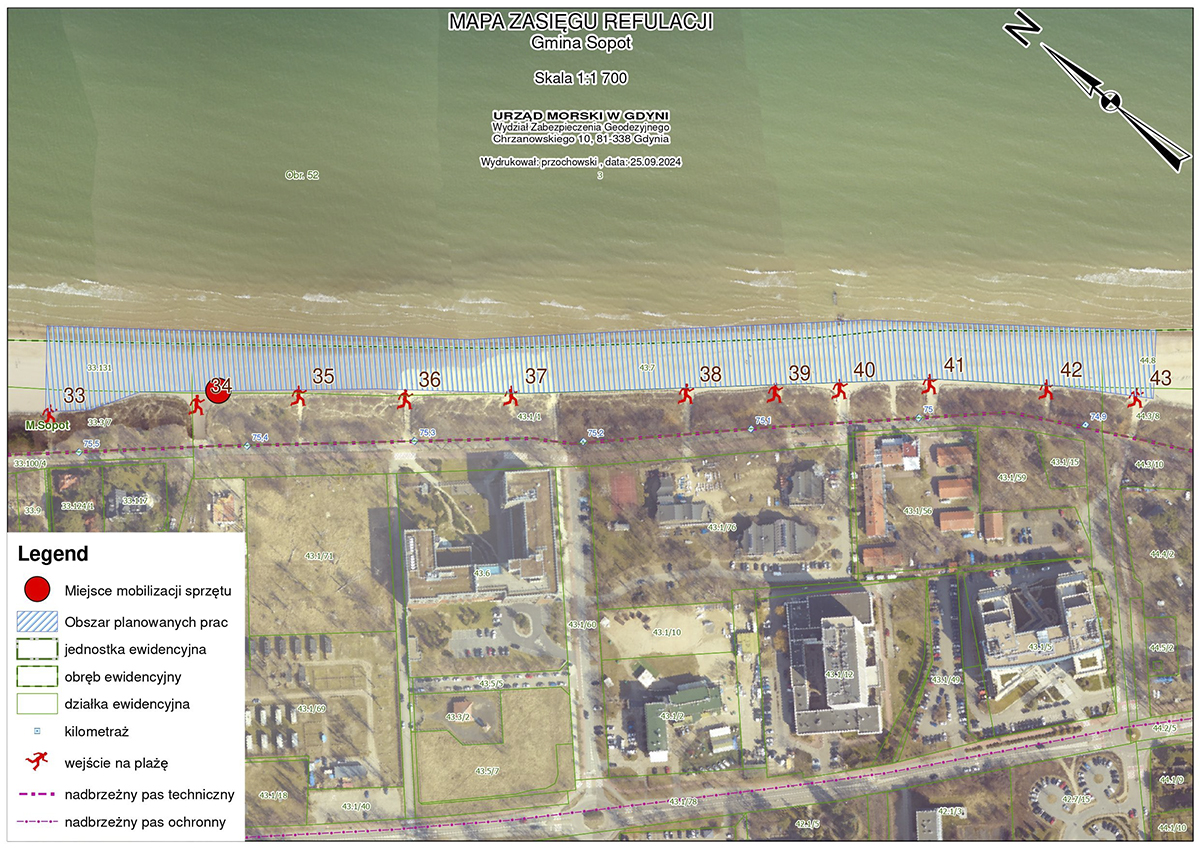This screenshot has width=1200, height=849.
Task: Select the 'nadbrzeżny pas techniczny' legend entry text
Action: pos(149,795)
